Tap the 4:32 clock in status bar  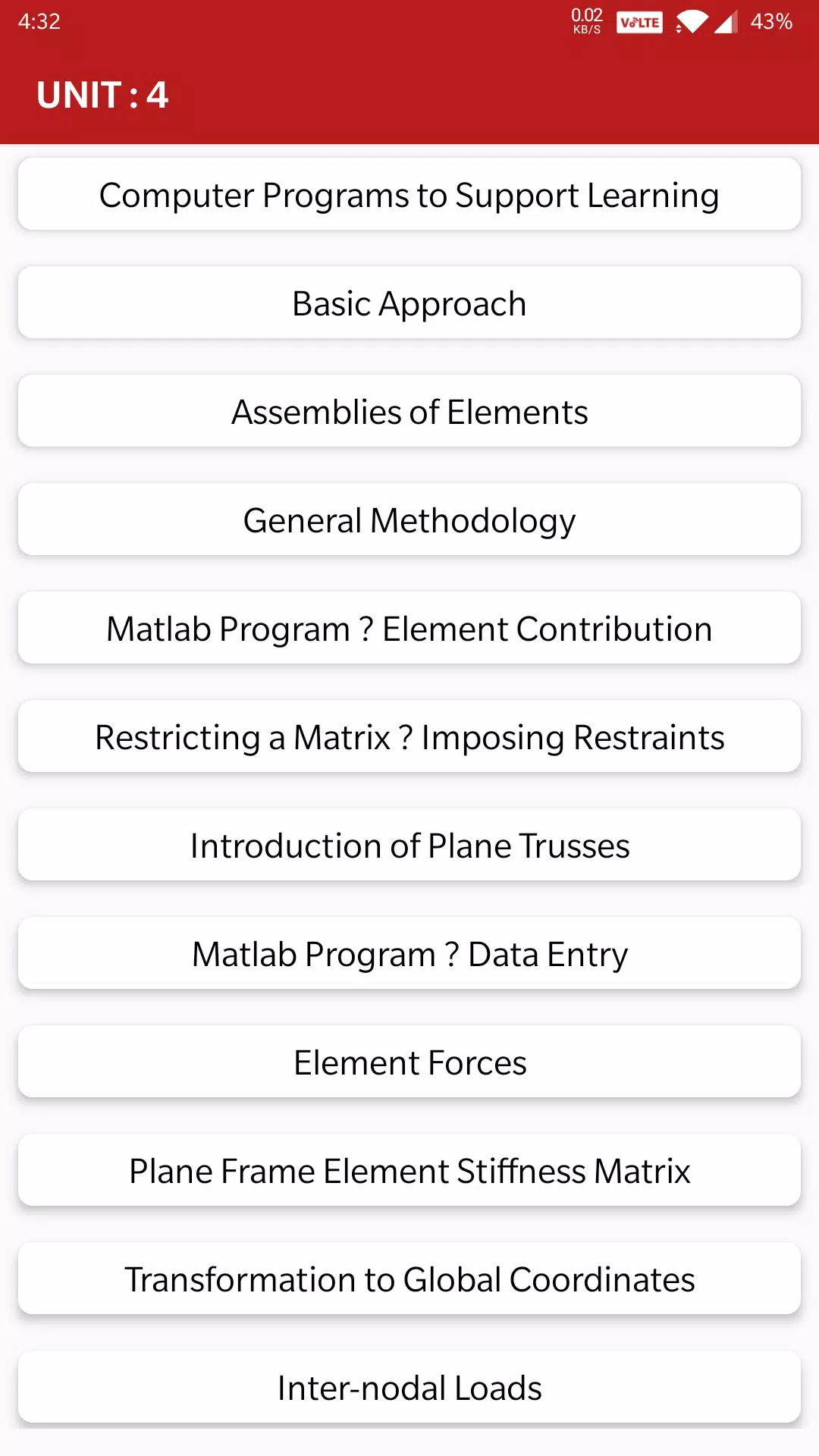(x=39, y=21)
